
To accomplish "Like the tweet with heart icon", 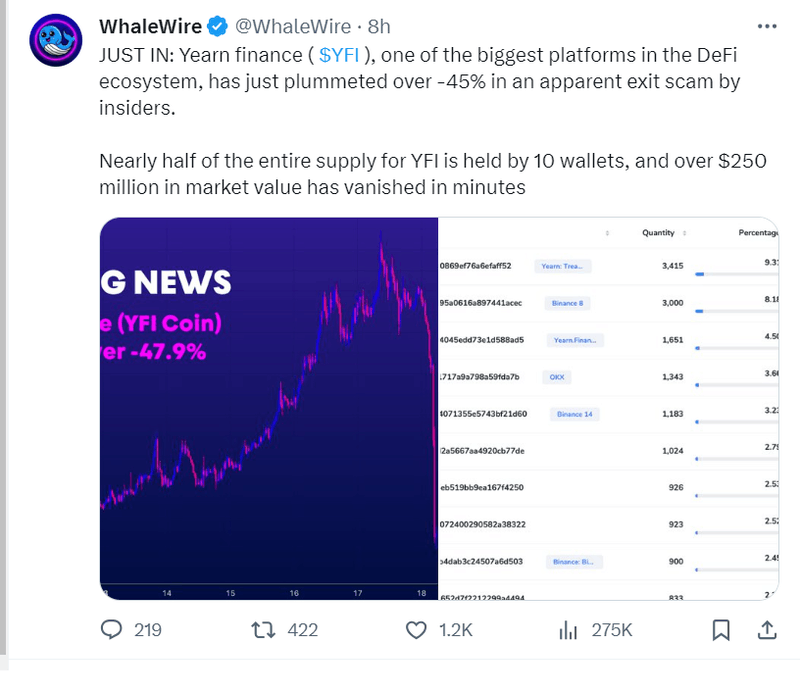I will 416,630.
